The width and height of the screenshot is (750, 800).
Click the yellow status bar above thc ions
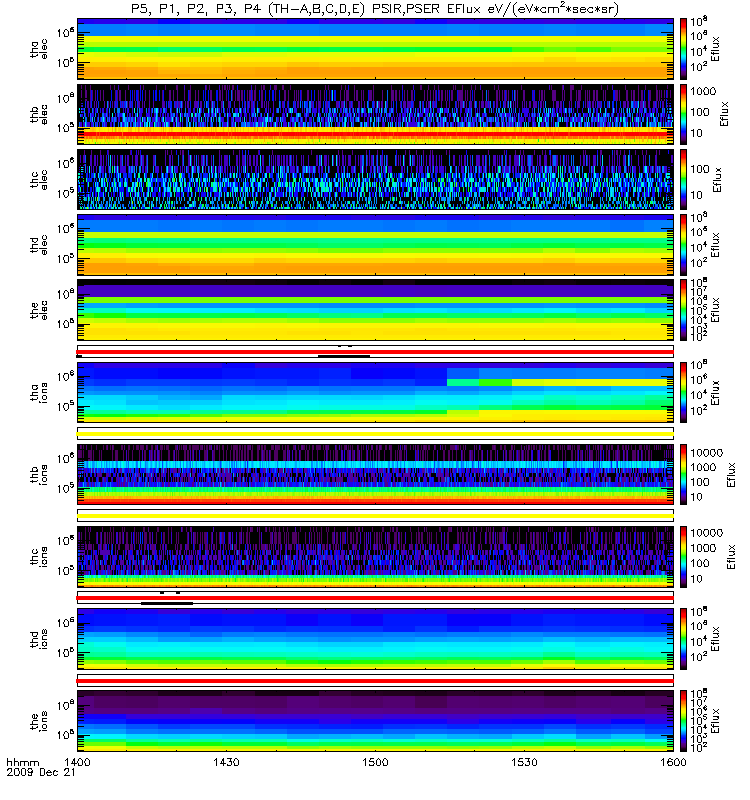tap(375, 516)
